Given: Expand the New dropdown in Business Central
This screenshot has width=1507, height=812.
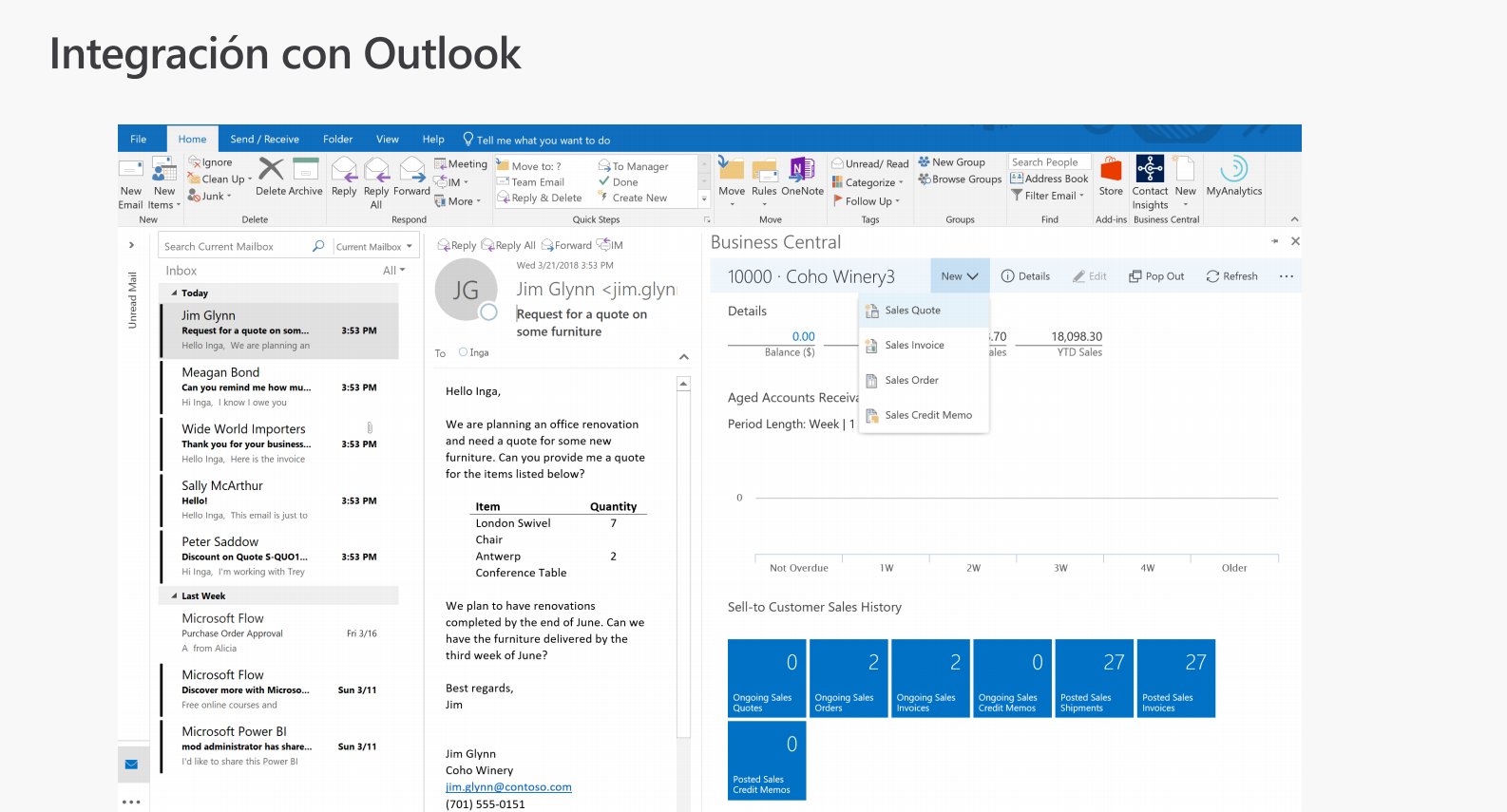Looking at the screenshot, I should click(960, 276).
